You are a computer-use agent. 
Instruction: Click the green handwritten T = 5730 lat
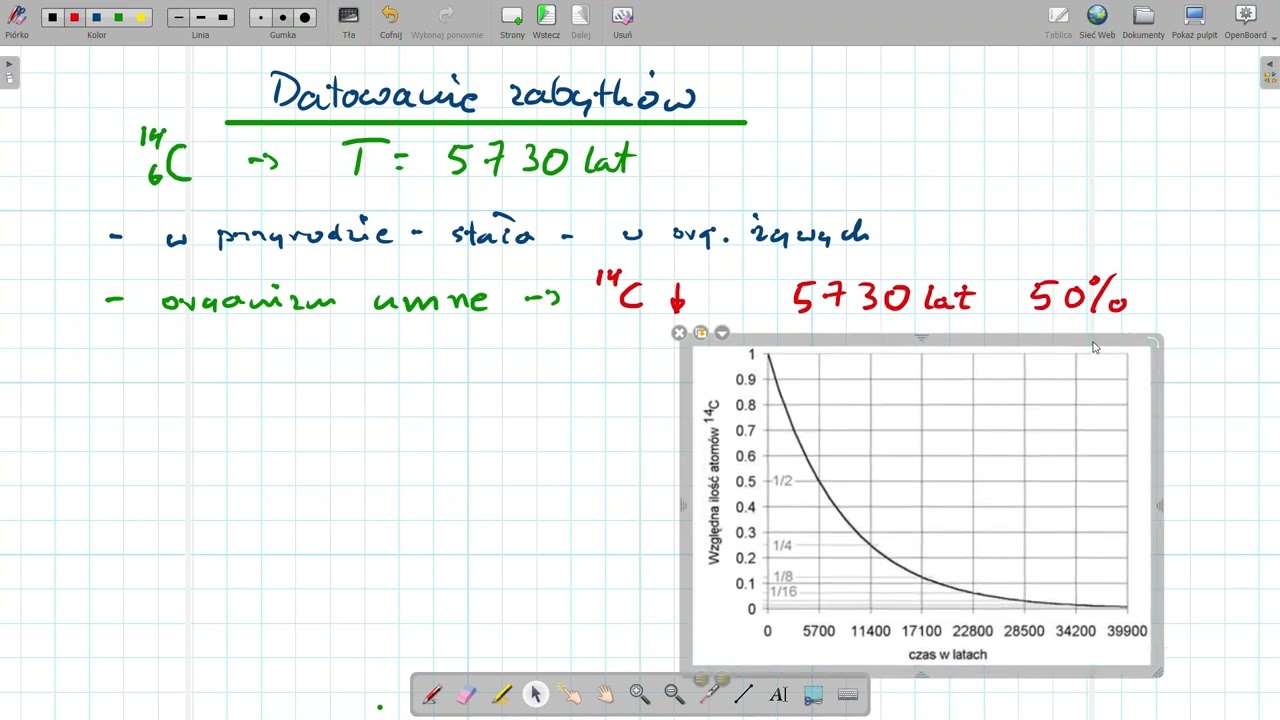[x=489, y=159]
